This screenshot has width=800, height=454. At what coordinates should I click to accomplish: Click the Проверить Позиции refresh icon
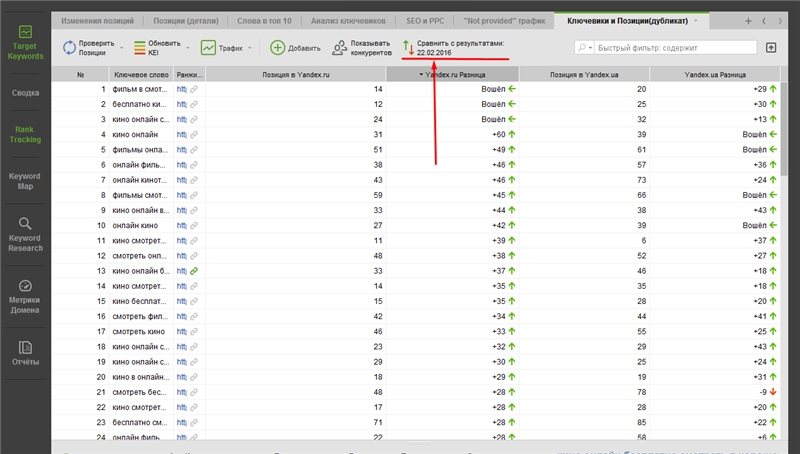pos(71,47)
